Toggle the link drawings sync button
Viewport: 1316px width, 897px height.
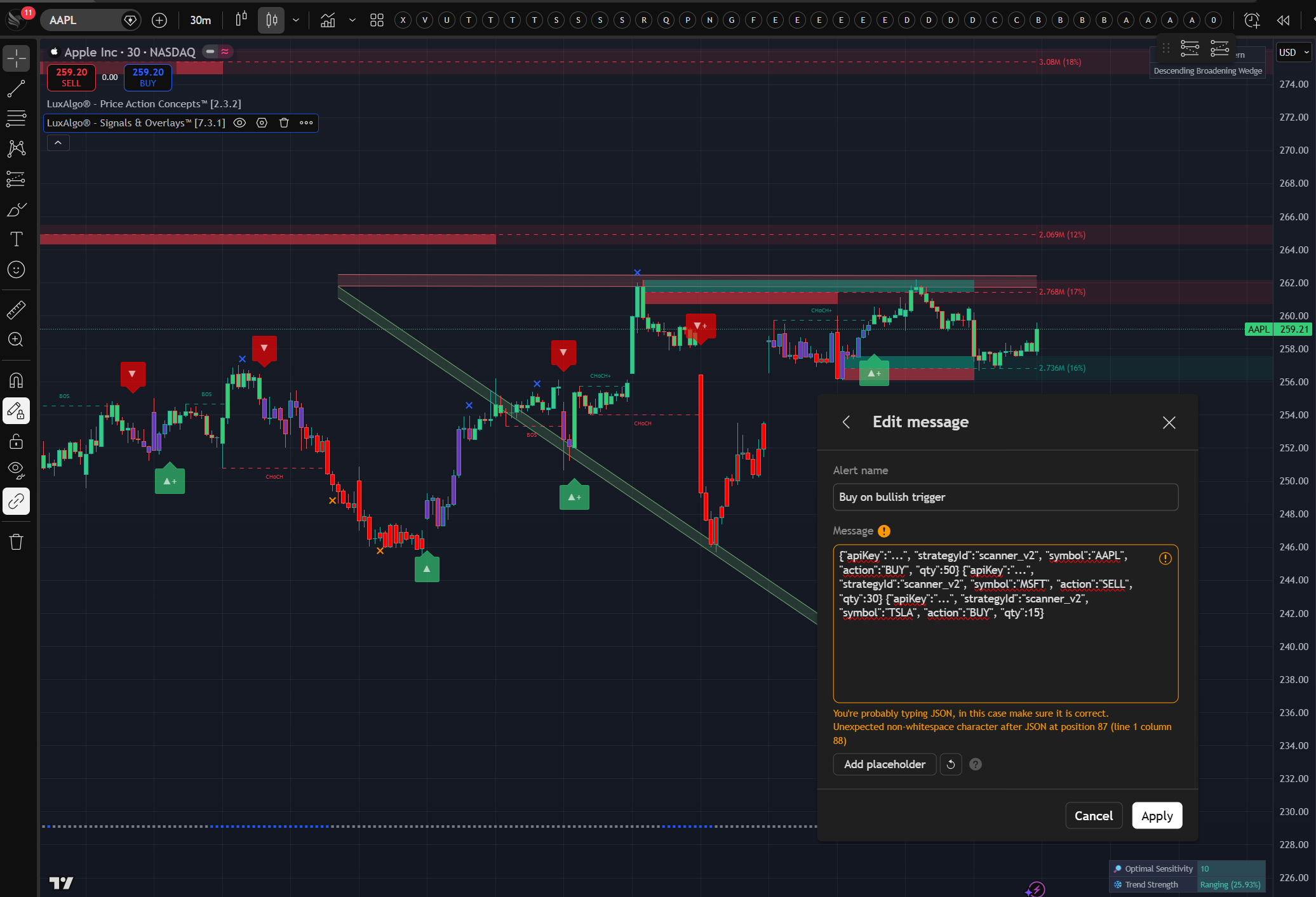17,502
